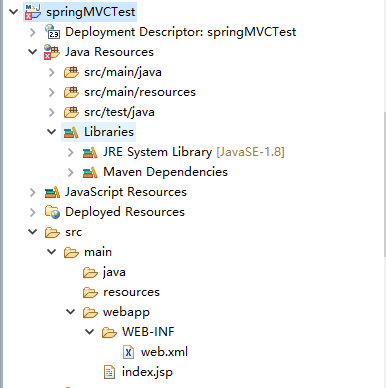Click the JRE System Library icon

tap(90, 152)
